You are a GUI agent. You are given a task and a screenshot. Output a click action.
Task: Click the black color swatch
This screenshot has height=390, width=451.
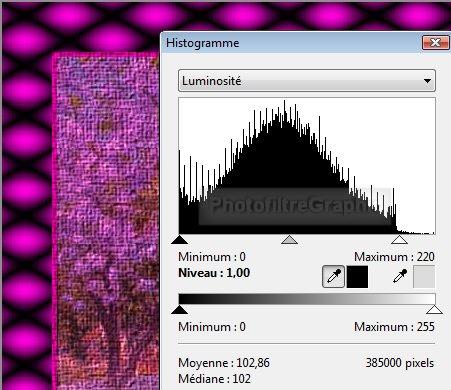point(357,277)
